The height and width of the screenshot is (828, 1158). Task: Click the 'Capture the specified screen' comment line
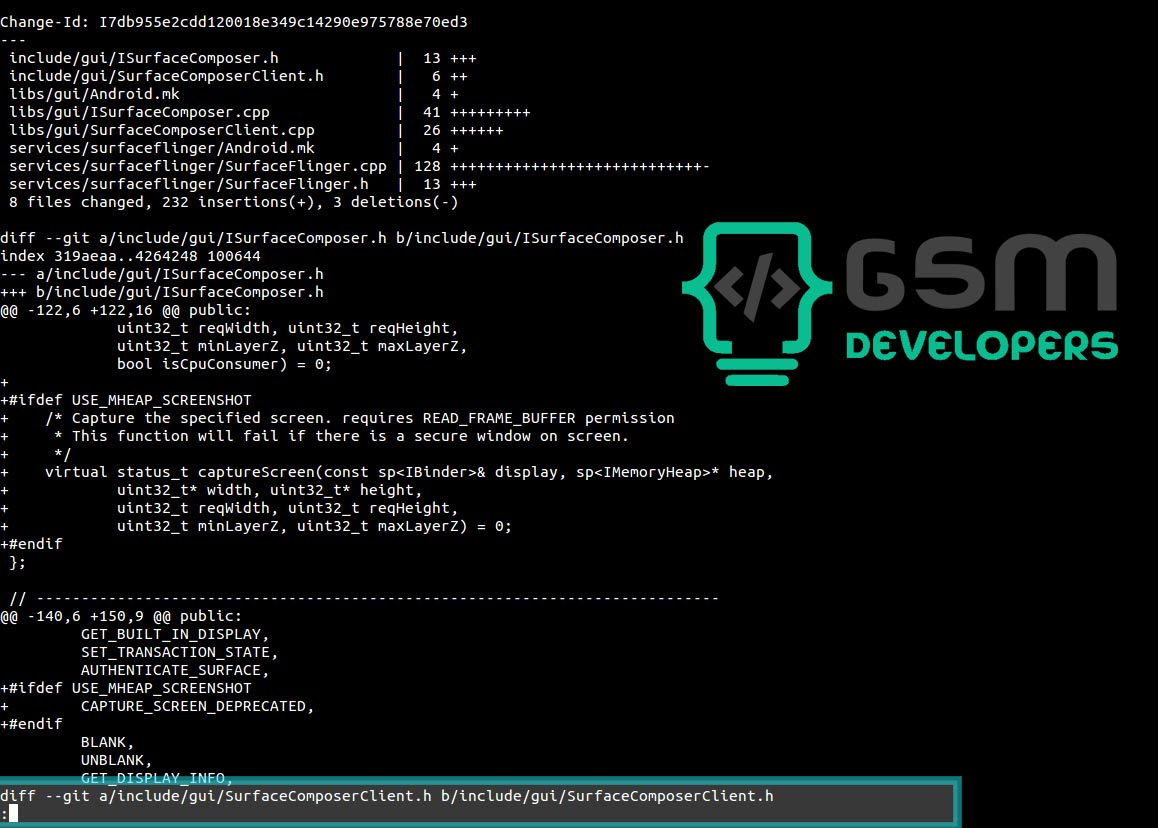click(x=338, y=418)
